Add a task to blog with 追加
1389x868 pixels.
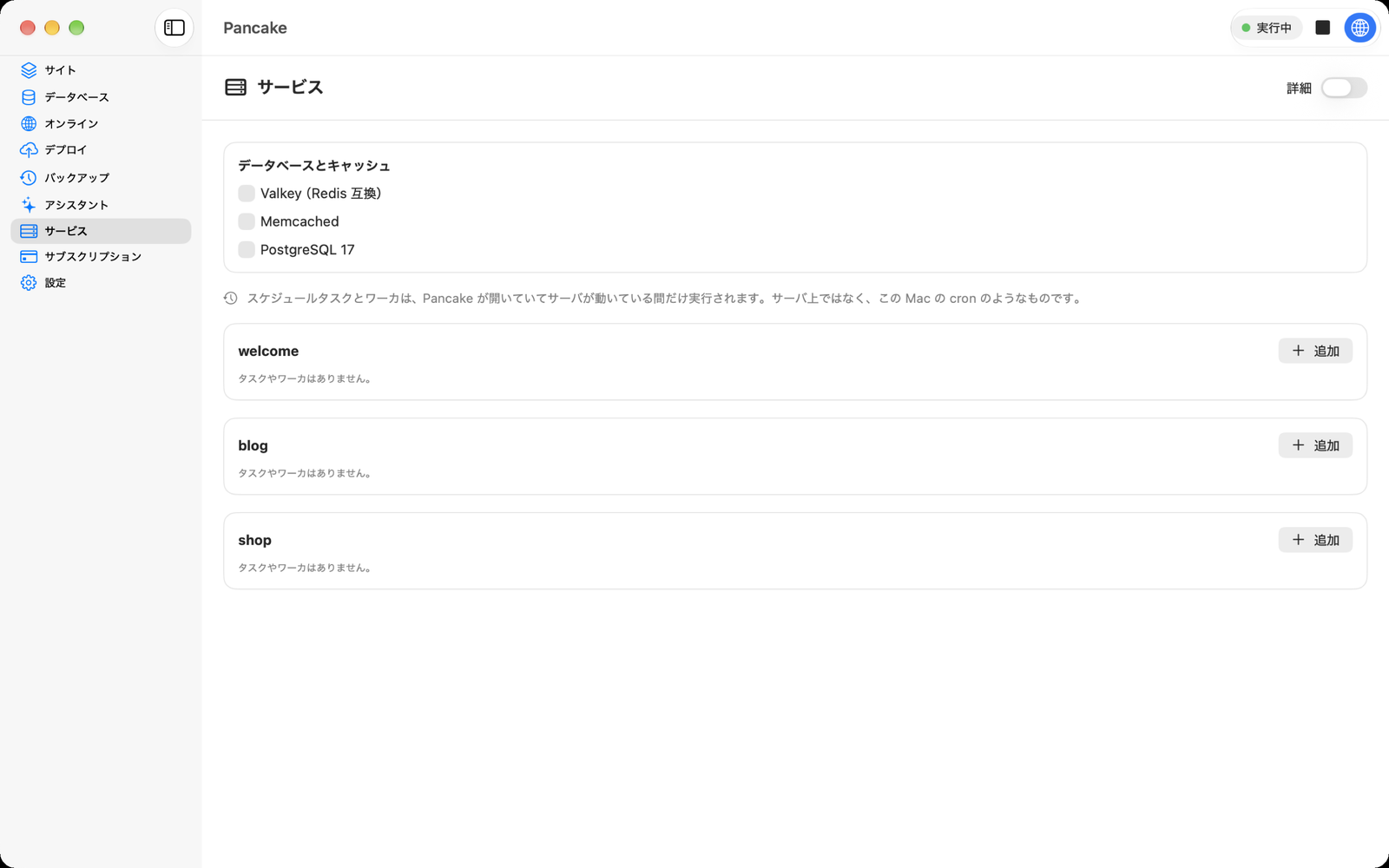coord(1315,445)
